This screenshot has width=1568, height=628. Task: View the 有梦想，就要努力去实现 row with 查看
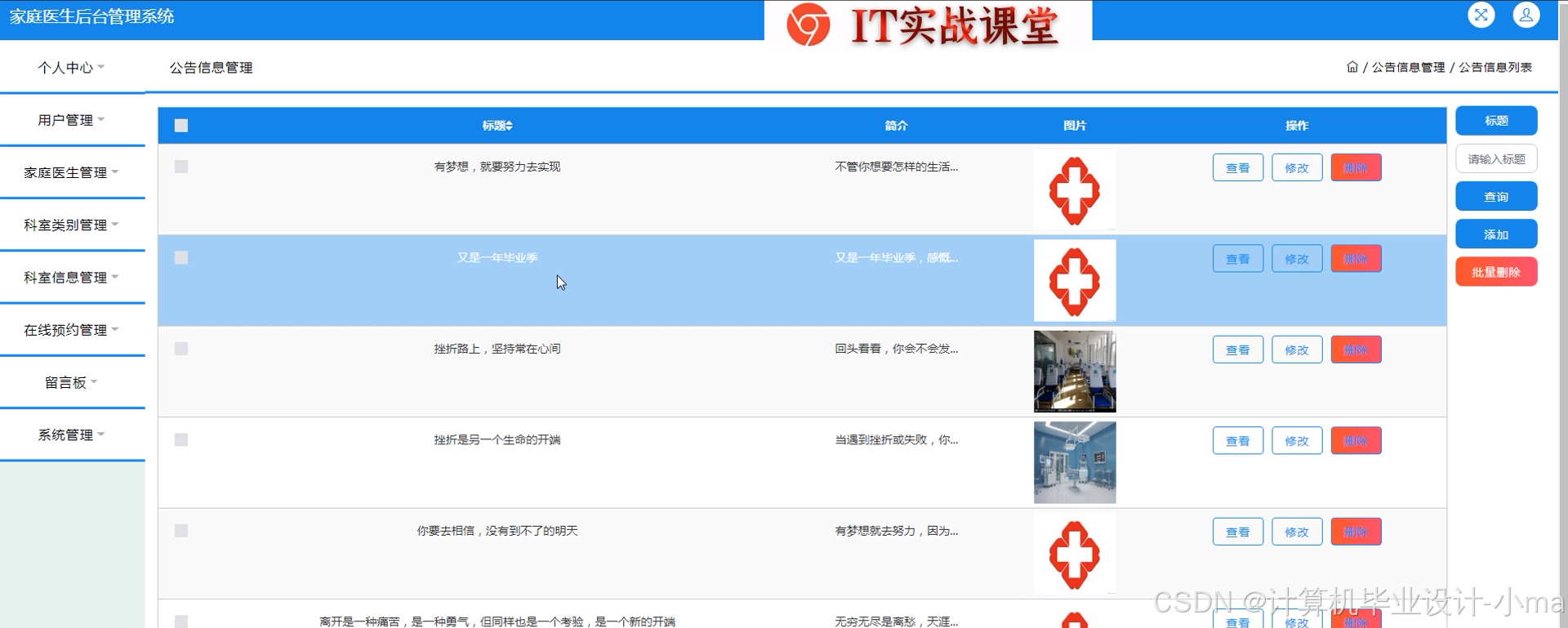[1238, 167]
